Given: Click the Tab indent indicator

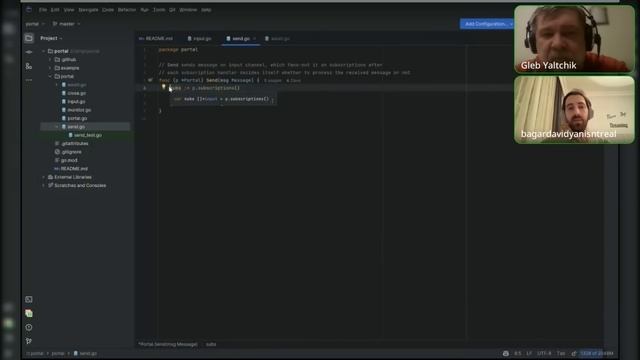Looking at the screenshot, I should (561, 353).
